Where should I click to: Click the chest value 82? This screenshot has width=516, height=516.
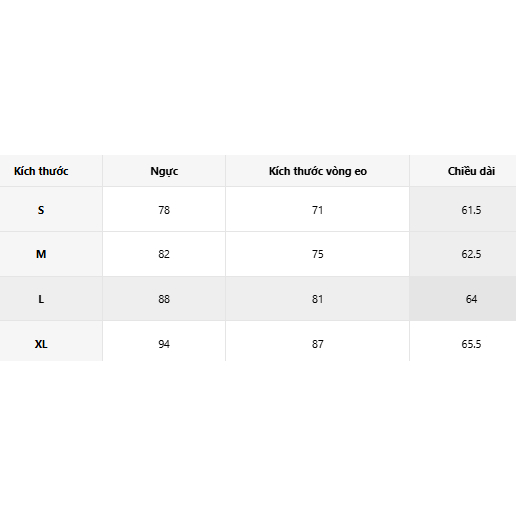(x=164, y=254)
